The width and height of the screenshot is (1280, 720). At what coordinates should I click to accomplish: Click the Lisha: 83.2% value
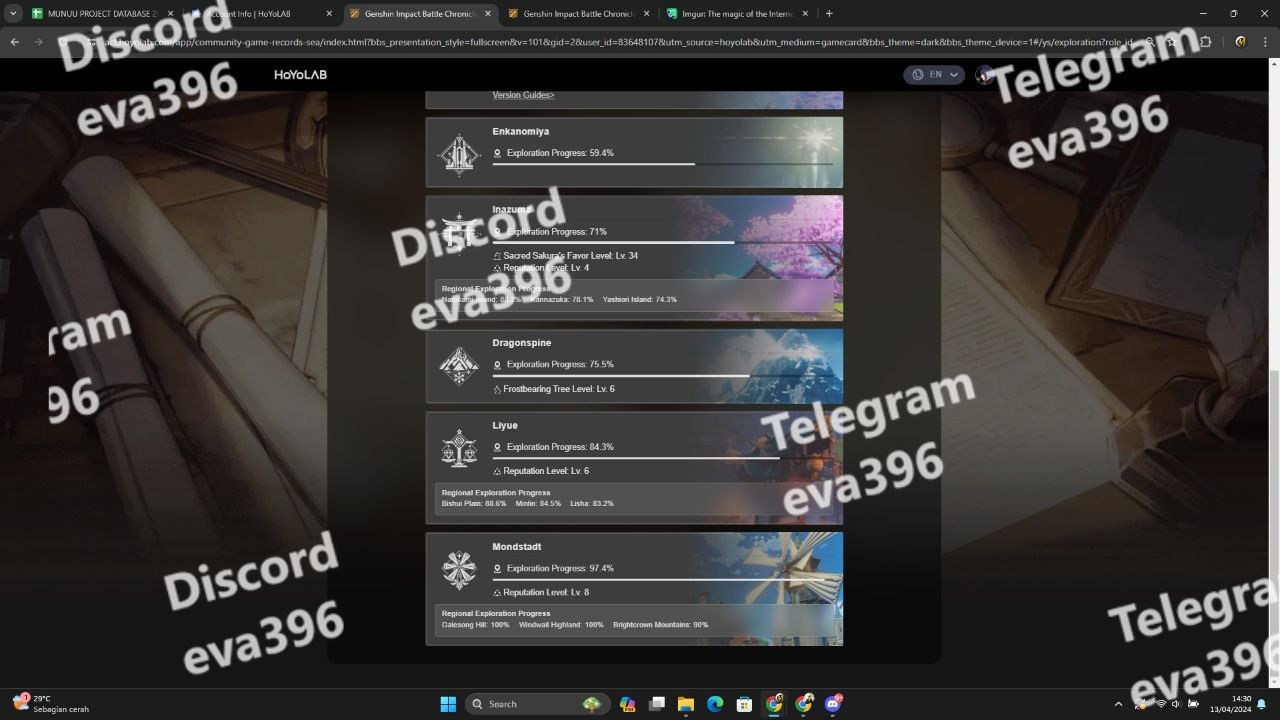[592, 504]
